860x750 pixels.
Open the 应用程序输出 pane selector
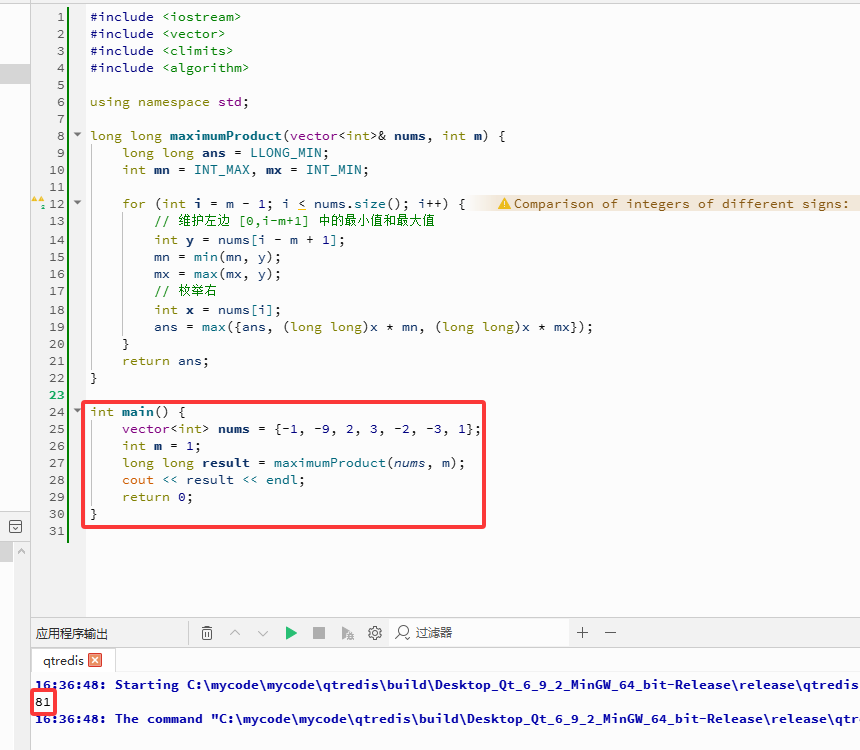pos(72,634)
